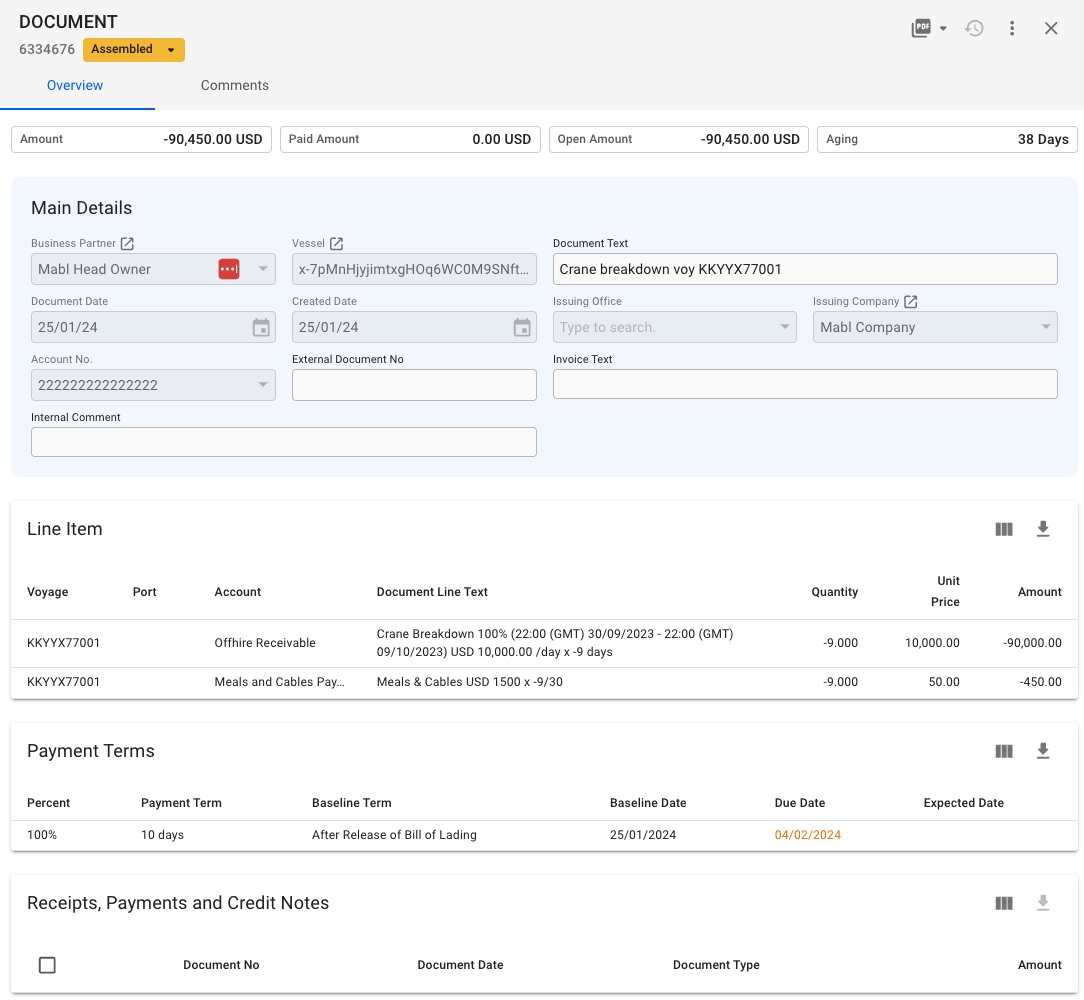Download the Payment Terms table
This screenshot has width=1084, height=1000.
[1043, 751]
